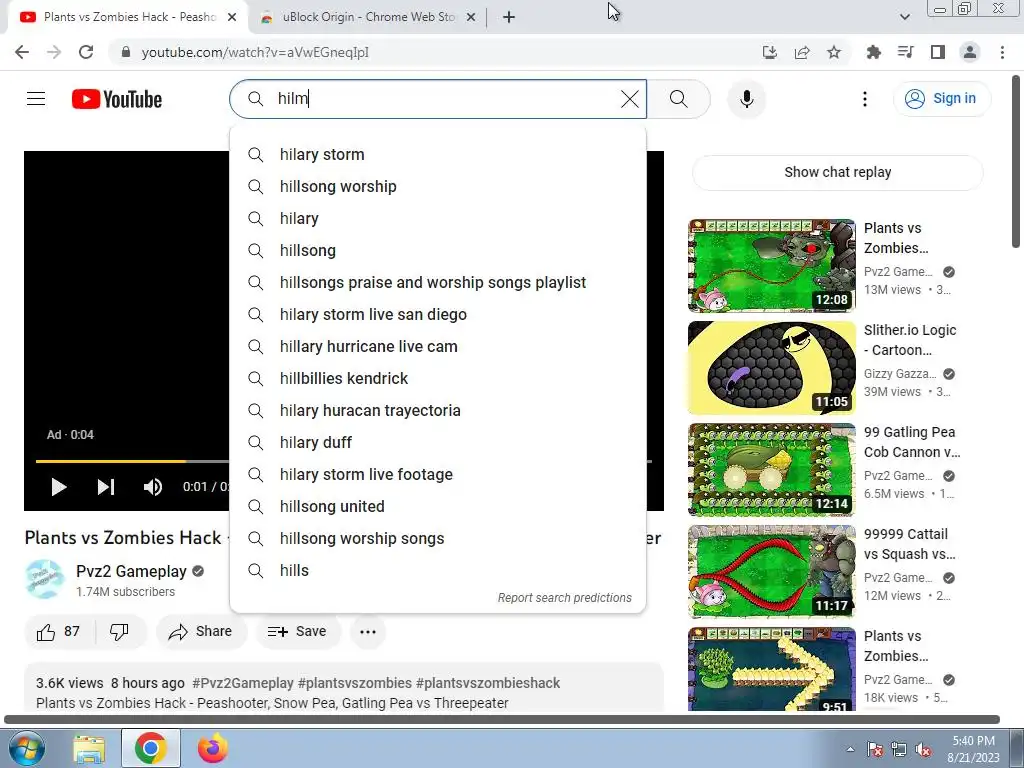Choose suggestion 'hilary storm'
This screenshot has height=768, width=1024.
point(438,154)
